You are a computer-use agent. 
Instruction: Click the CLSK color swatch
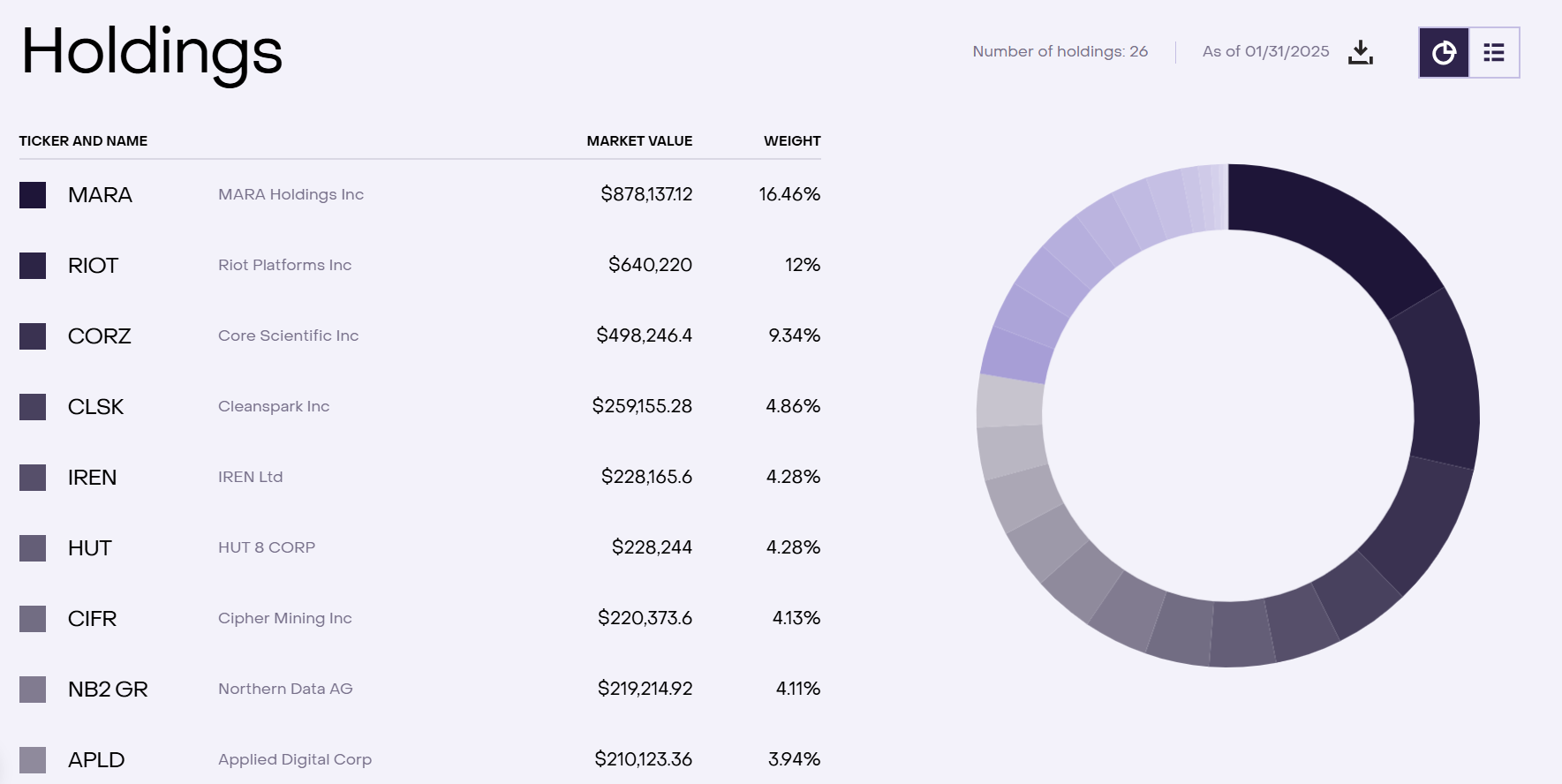click(x=33, y=407)
